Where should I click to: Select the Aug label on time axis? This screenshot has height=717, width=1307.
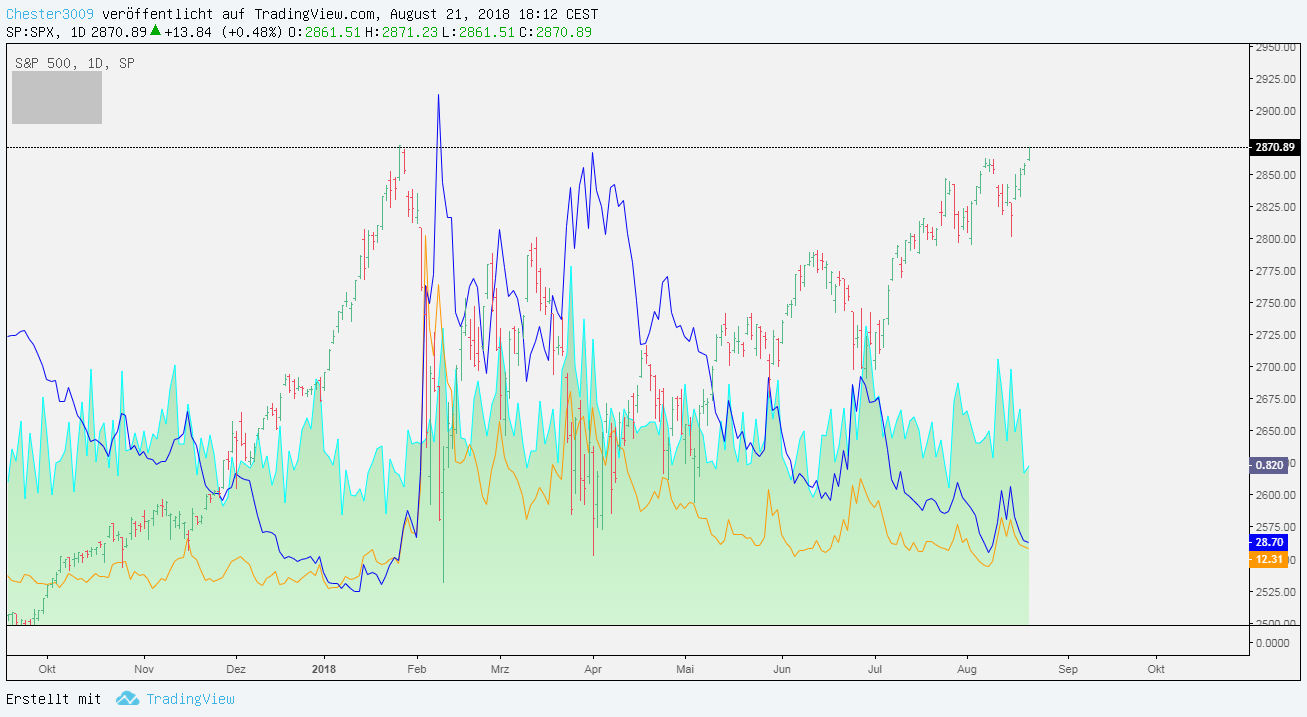[x=966, y=670]
